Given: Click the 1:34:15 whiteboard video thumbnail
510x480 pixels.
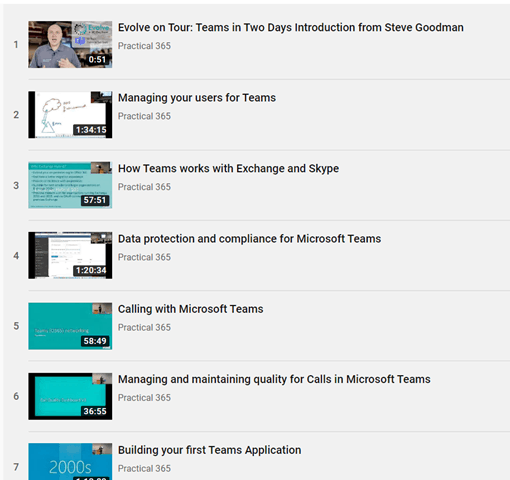Looking at the screenshot, I should coord(70,115).
